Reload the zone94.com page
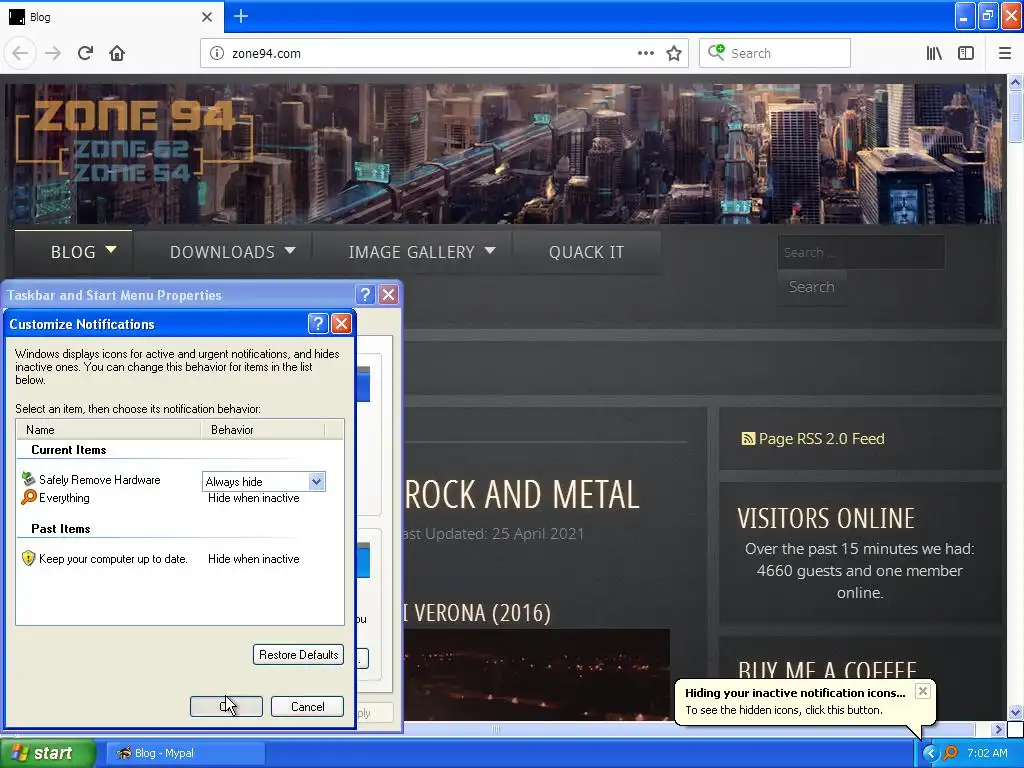Screen dimensions: 1024x768 coord(85,54)
